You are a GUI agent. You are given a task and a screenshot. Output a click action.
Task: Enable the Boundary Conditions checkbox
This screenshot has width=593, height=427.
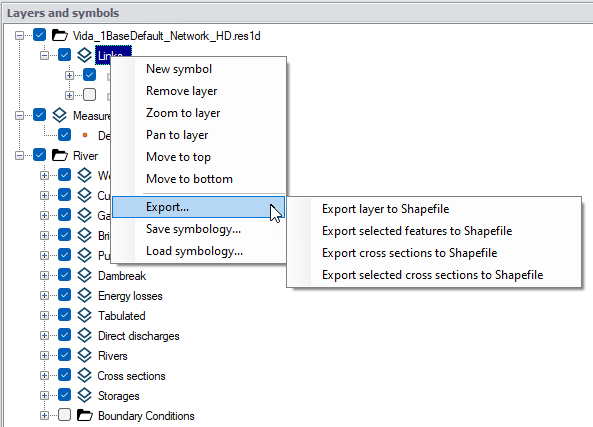(x=64, y=415)
